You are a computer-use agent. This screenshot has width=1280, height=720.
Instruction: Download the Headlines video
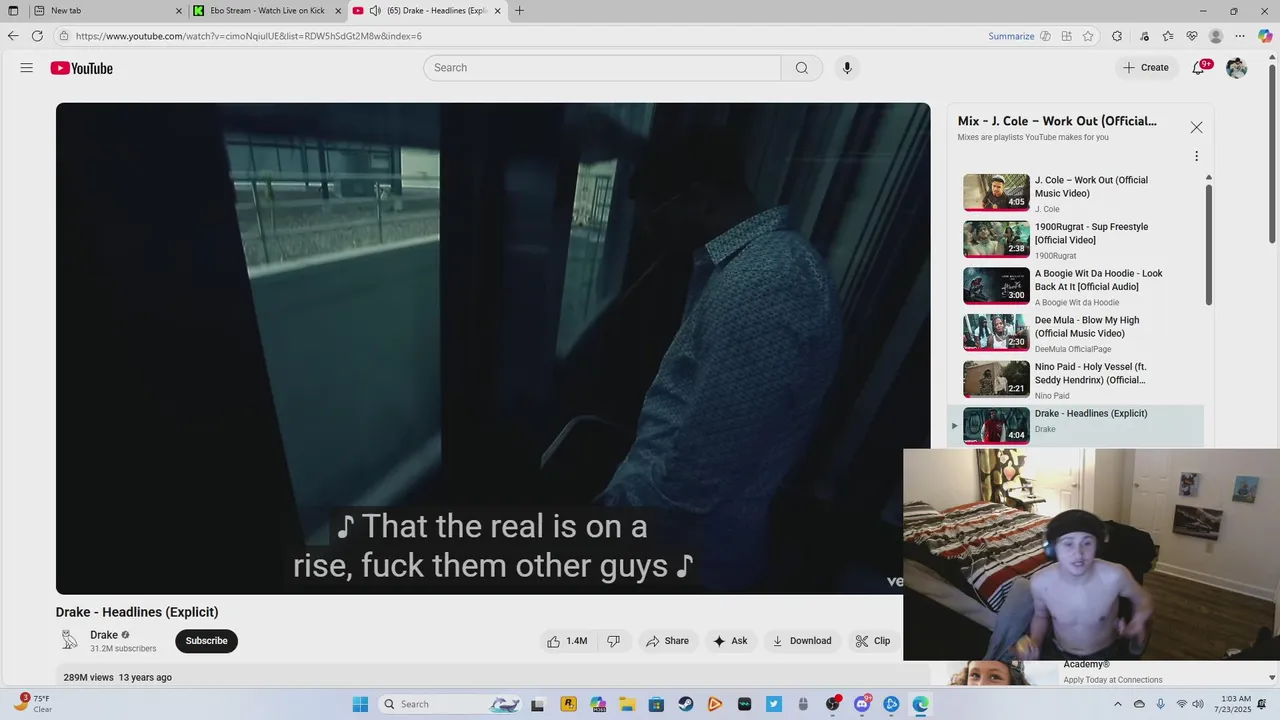click(x=802, y=641)
